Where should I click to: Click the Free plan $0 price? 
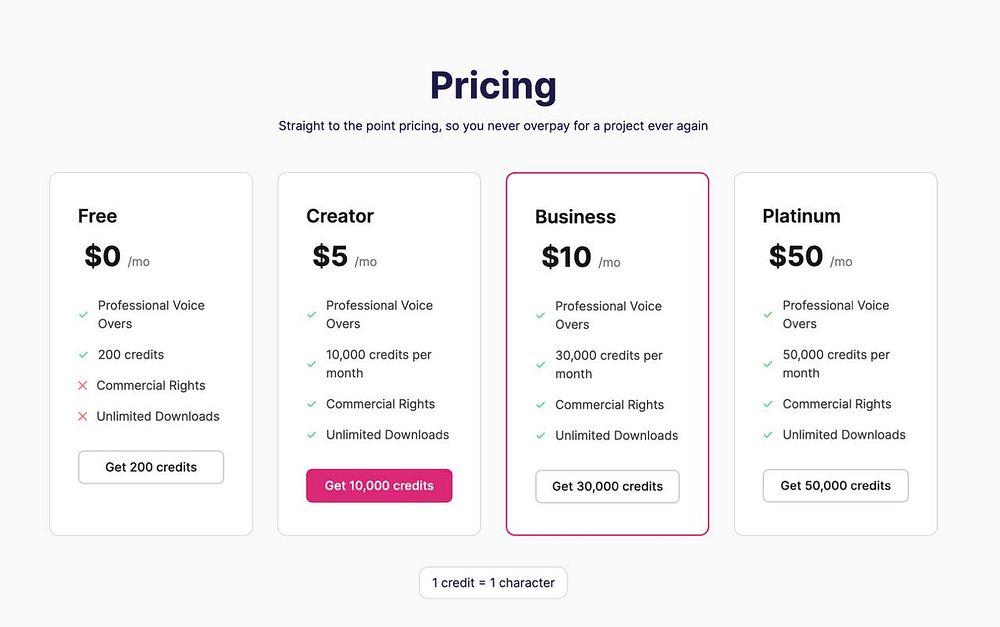pyautogui.click(x=103, y=257)
